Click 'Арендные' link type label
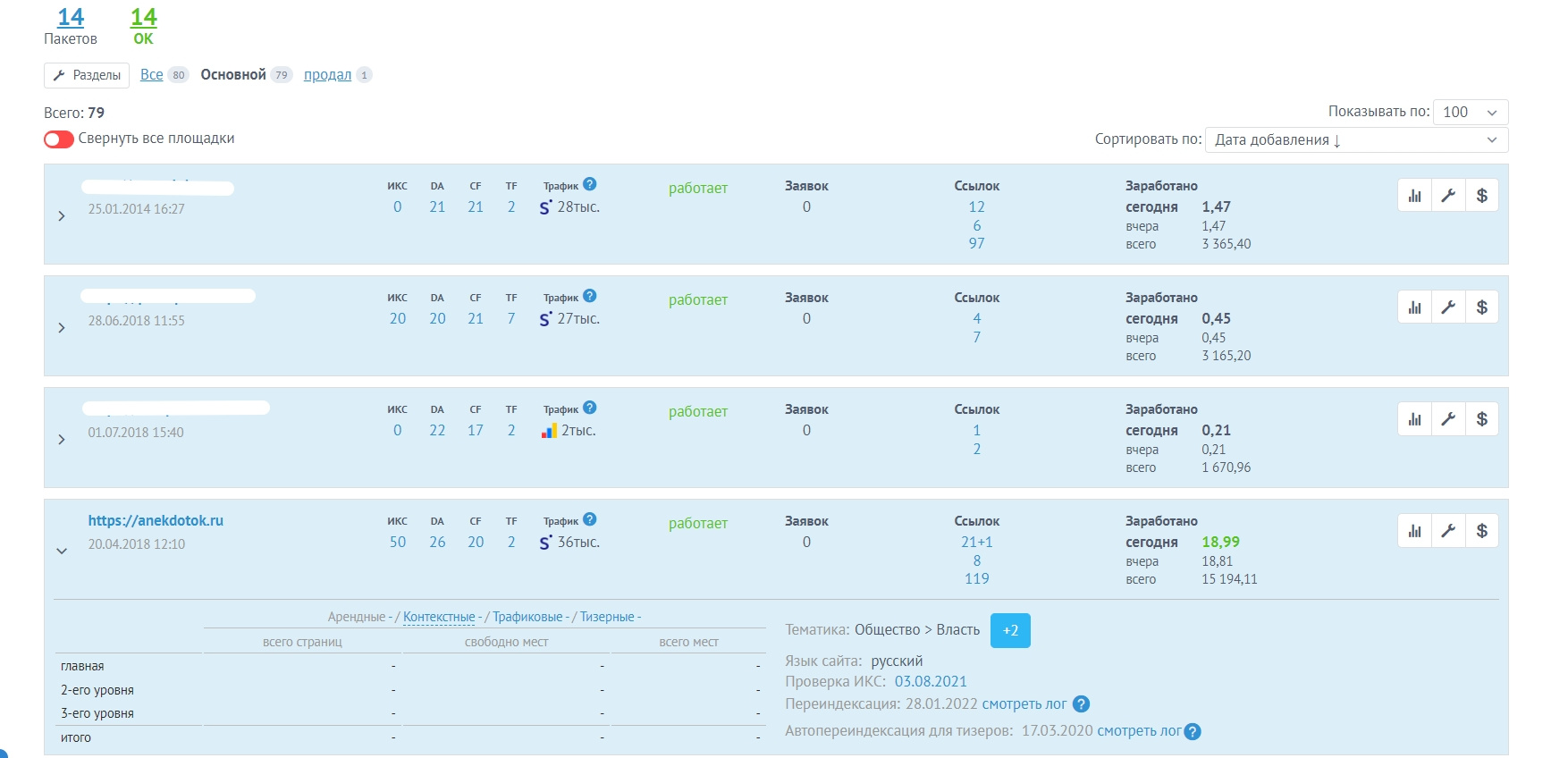 tap(356, 617)
